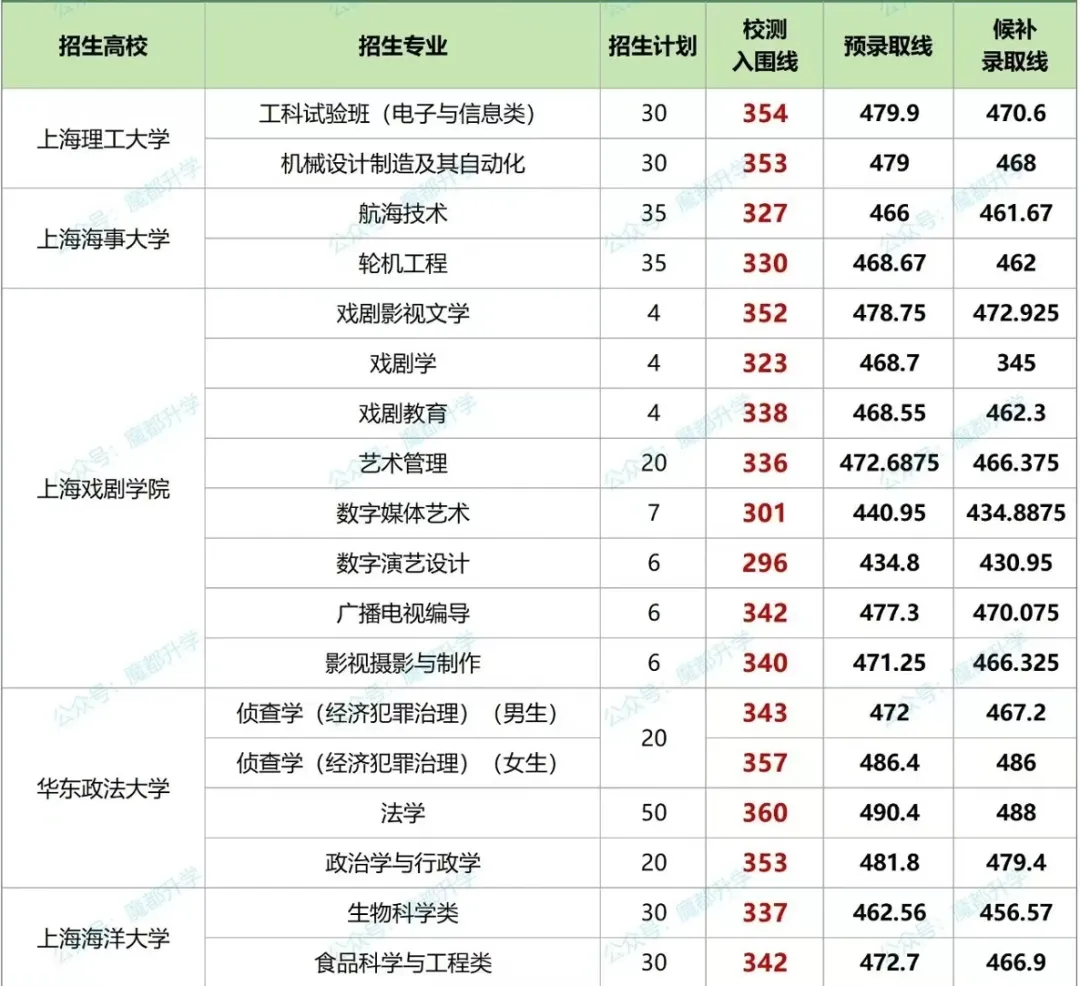Click the 472.6875 预录取线 value

[x=889, y=463]
